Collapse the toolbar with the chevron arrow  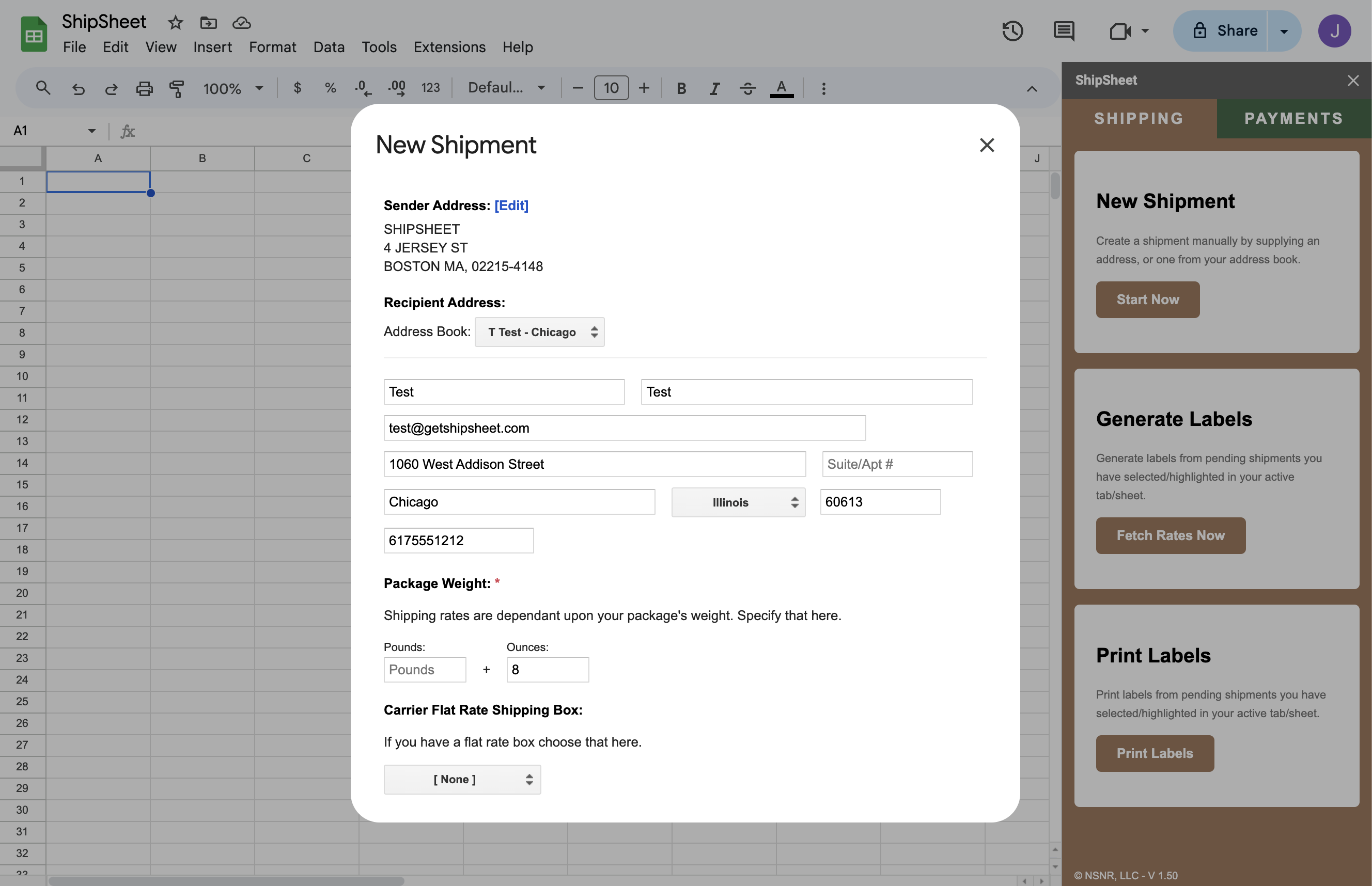click(1031, 89)
